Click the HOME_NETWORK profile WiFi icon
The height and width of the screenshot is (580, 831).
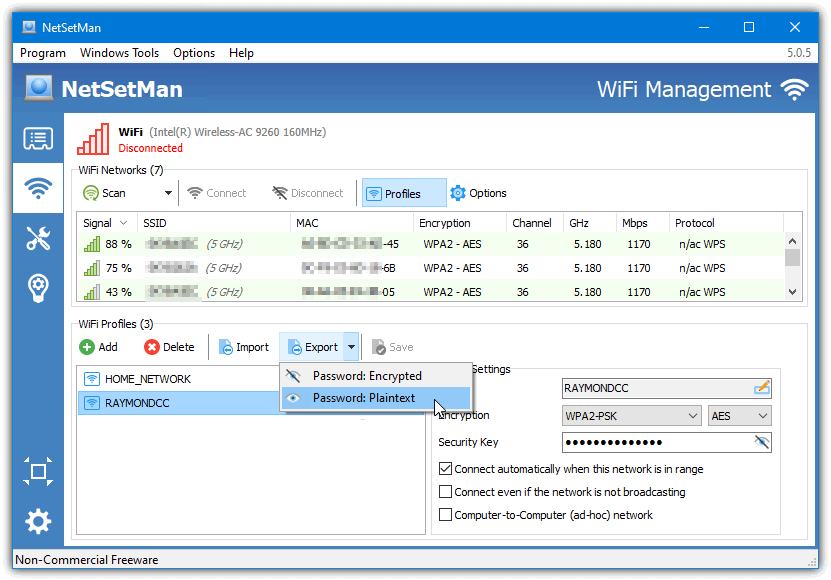92,379
